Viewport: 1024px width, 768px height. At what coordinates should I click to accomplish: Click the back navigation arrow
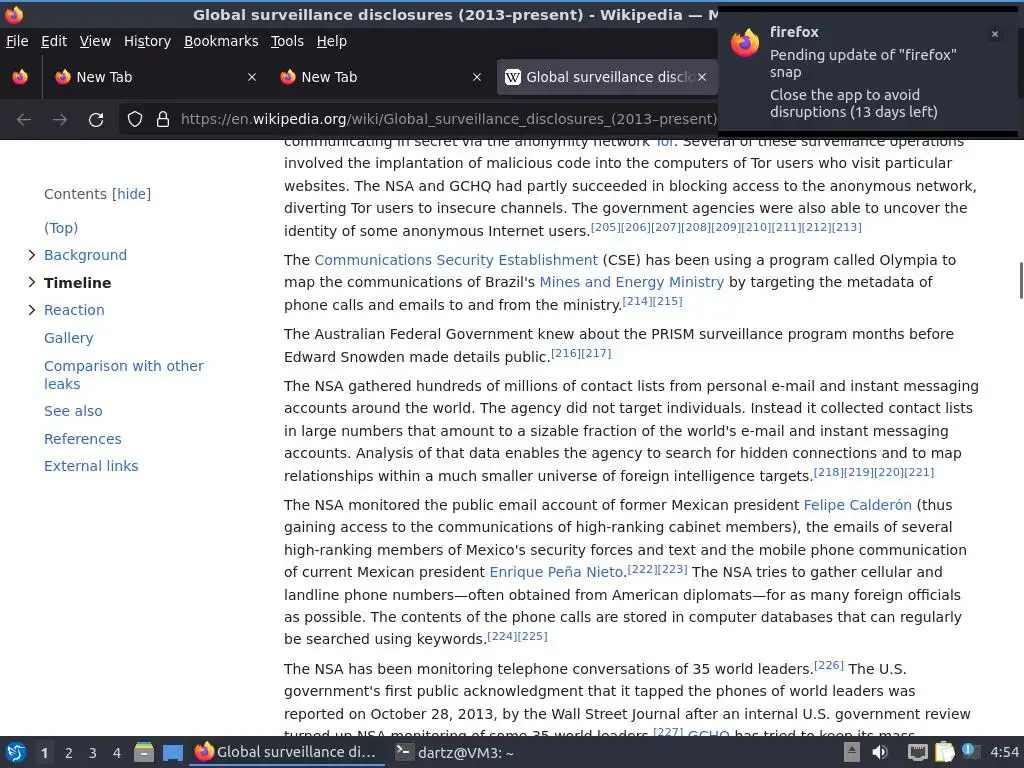[24, 120]
